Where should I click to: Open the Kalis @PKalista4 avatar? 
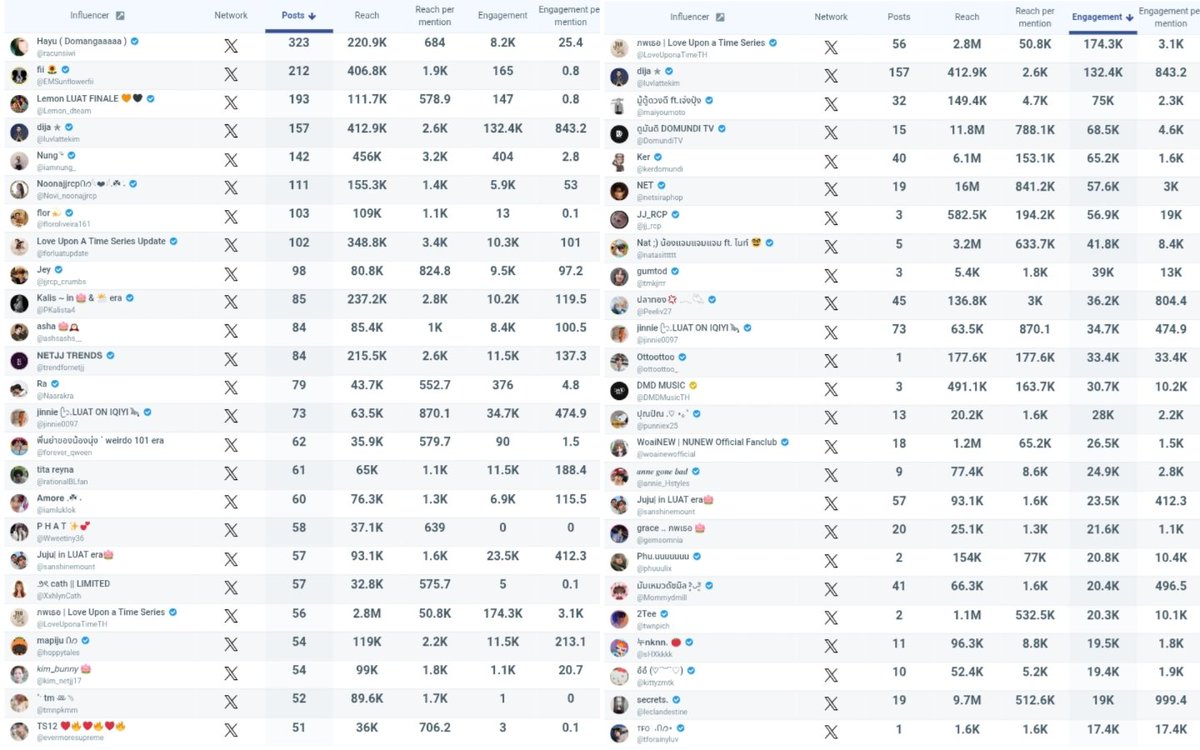19,304
